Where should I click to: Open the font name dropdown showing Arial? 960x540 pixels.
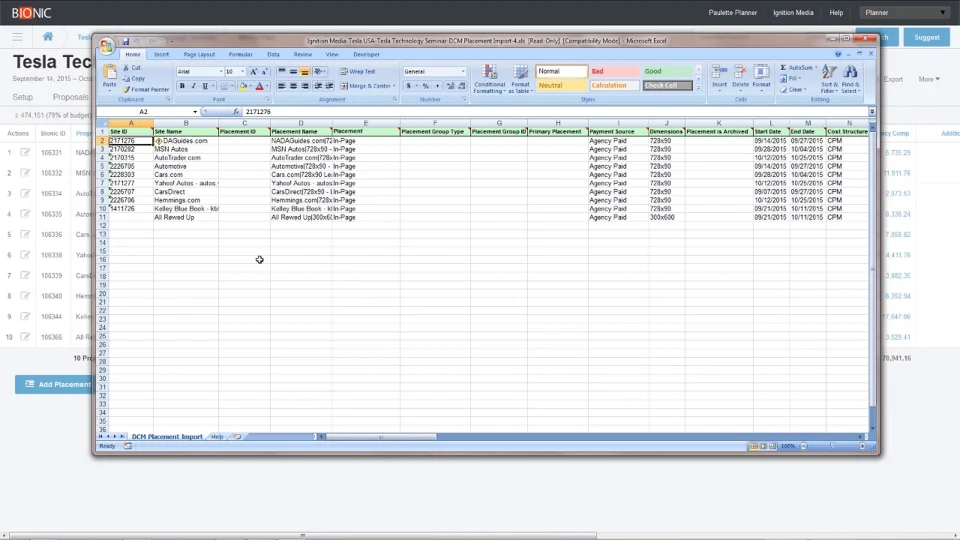point(198,72)
